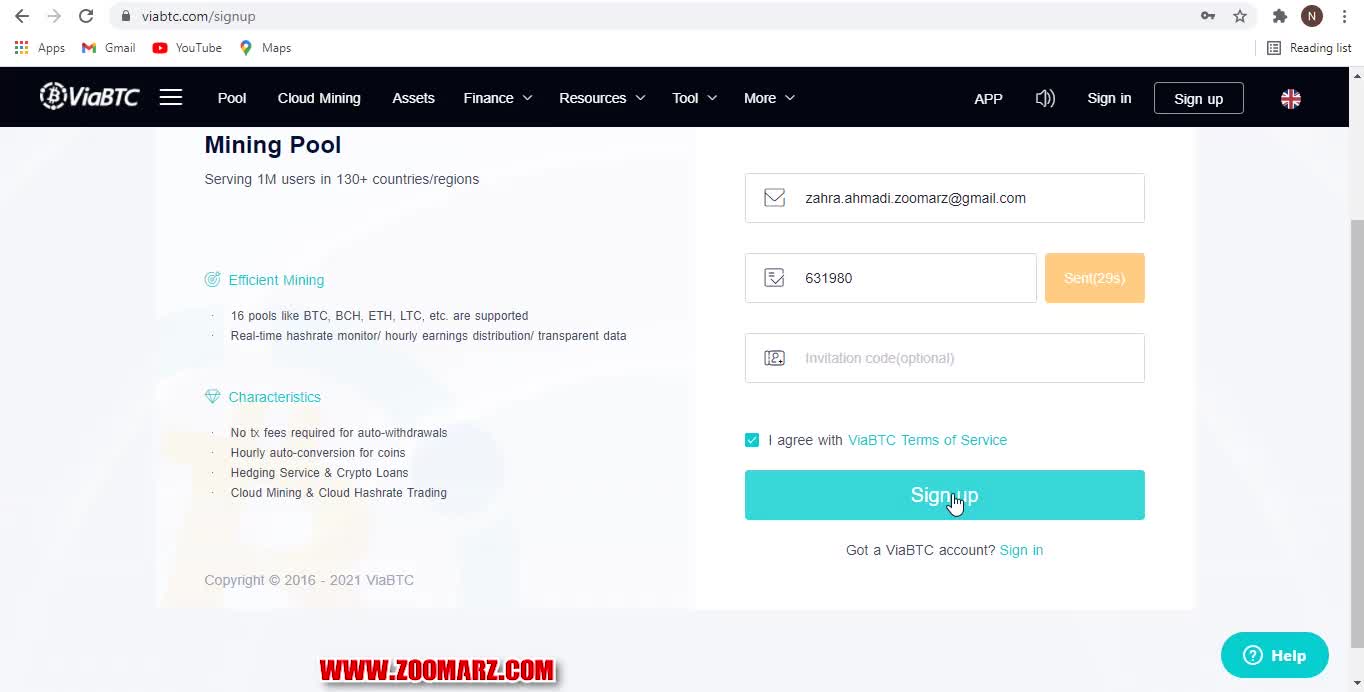This screenshot has width=1364, height=692.
Task: Click the ViaBTC logo
Action: coord(89,96)
